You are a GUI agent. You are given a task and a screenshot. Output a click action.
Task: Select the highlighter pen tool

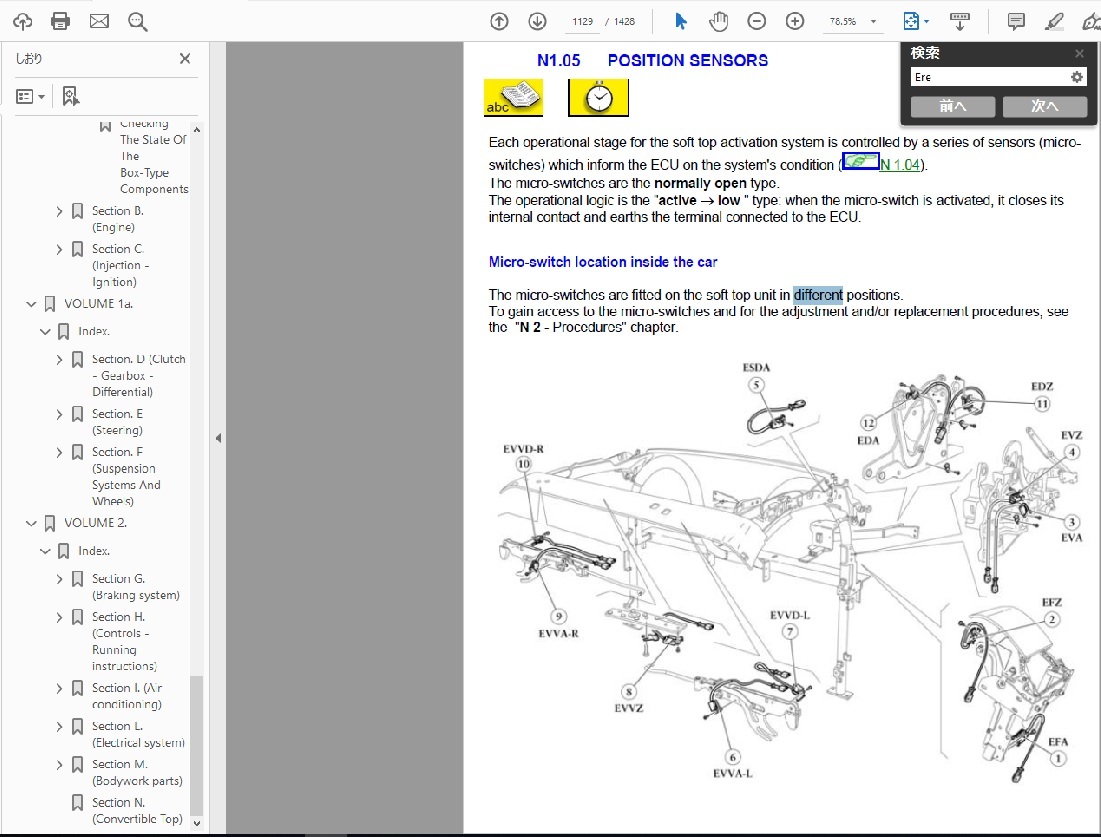(1054, 22)
